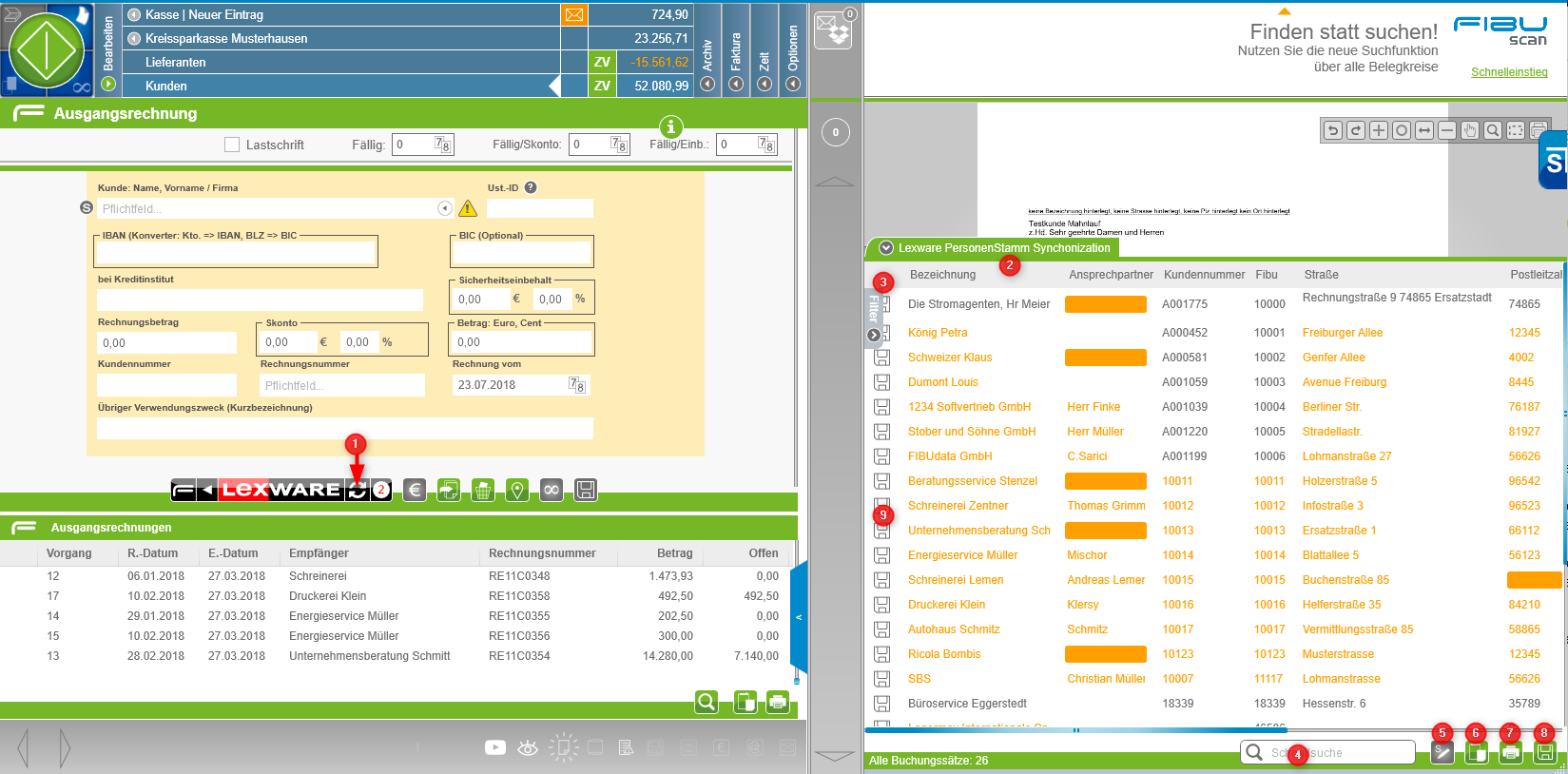The width and height of the screenshot is (1568, 774).
Task: Click the plus zoom-in icon in viewer toolbar
Action: [1379, 130]
